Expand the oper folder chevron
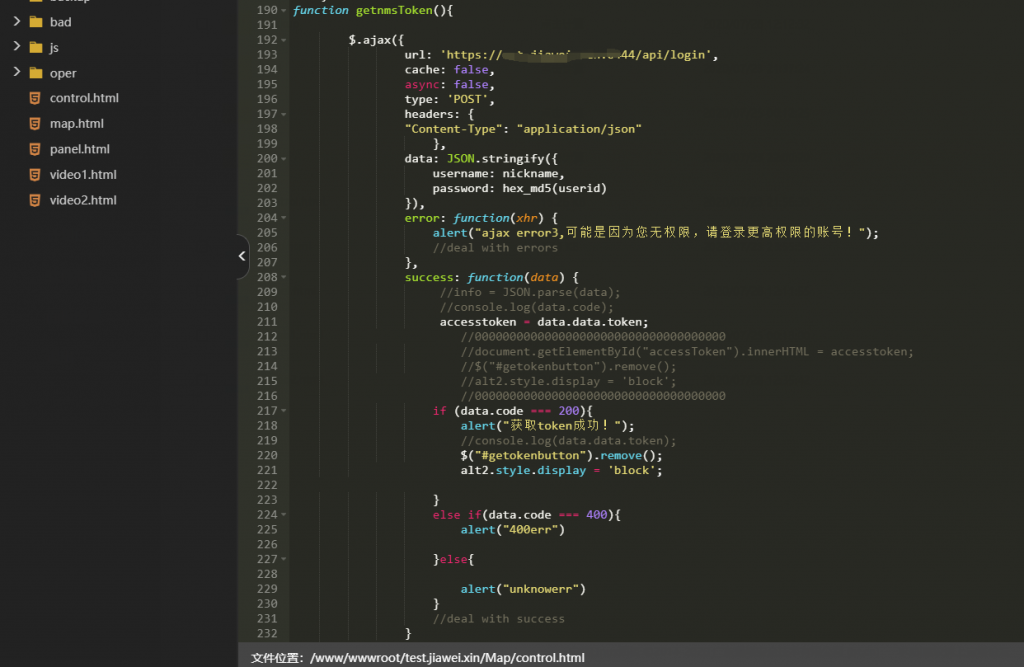 point(16,72)
